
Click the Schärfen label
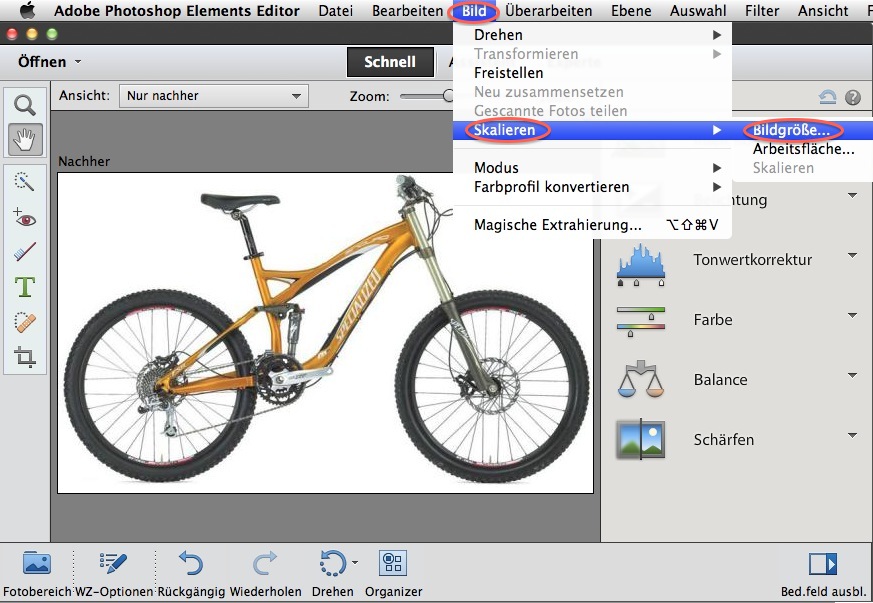(724, 440)
